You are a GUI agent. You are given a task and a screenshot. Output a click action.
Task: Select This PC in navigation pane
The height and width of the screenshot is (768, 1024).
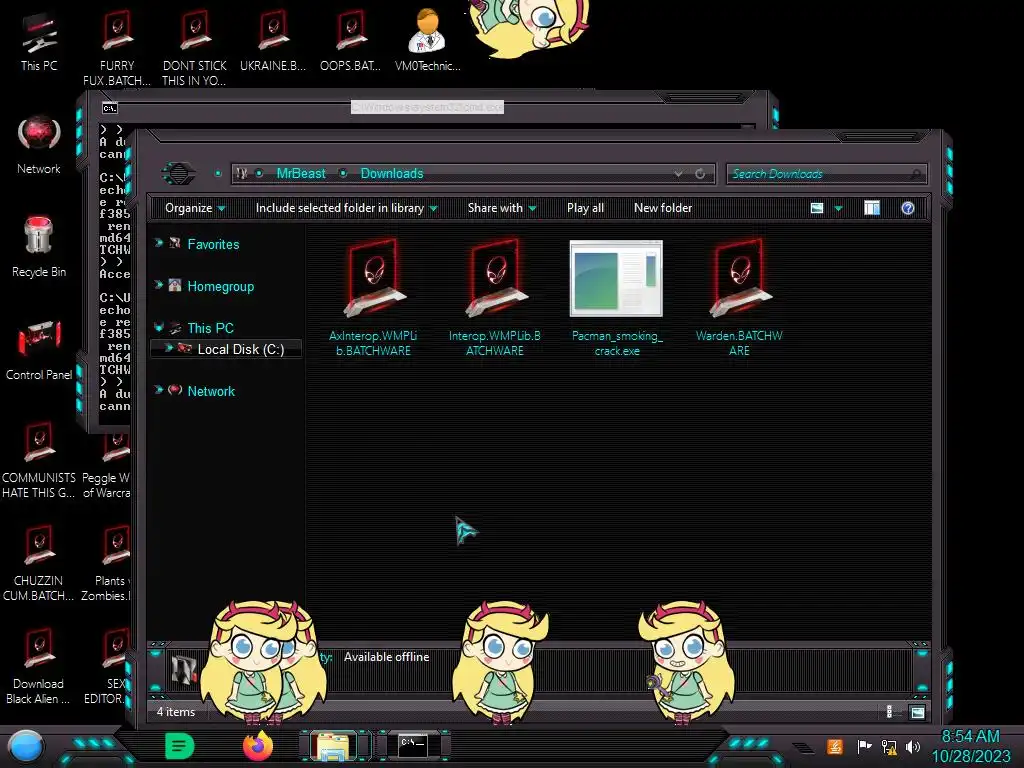(210, 328)
